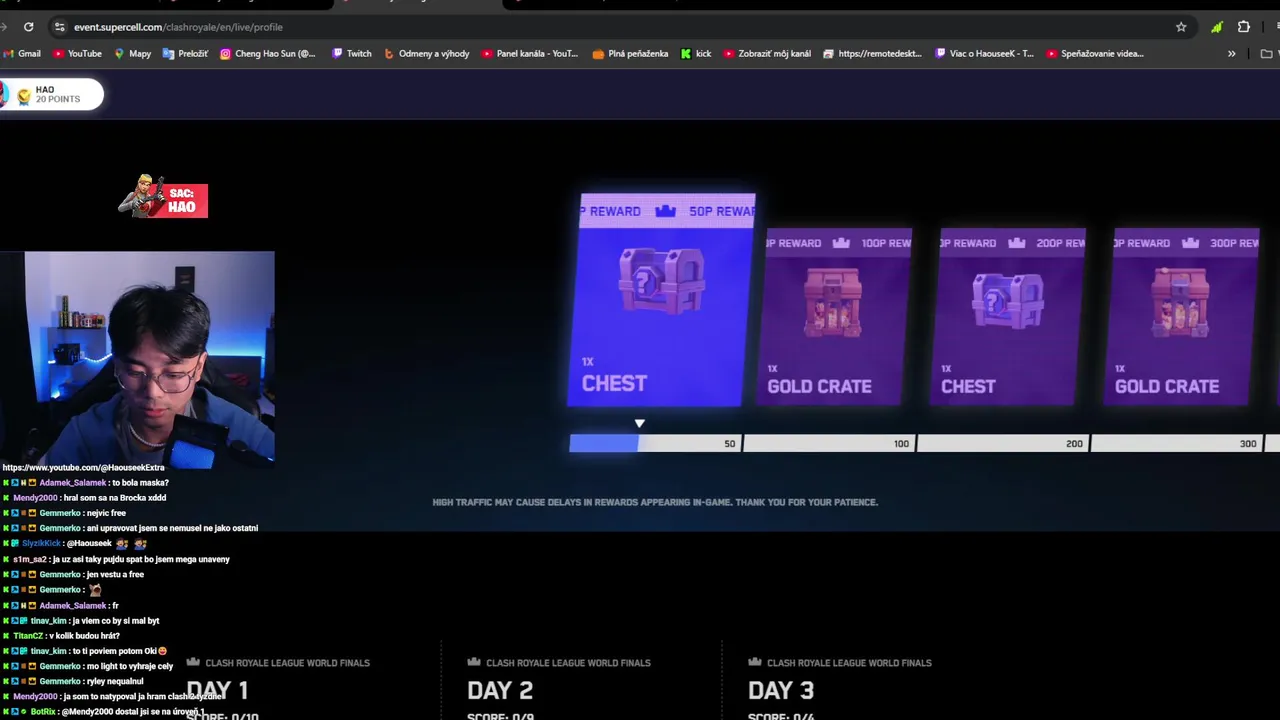1280x720 pixels.
Task: Open the Cheng Hao Sun Instagram bookmark
Action: point(268,54)
